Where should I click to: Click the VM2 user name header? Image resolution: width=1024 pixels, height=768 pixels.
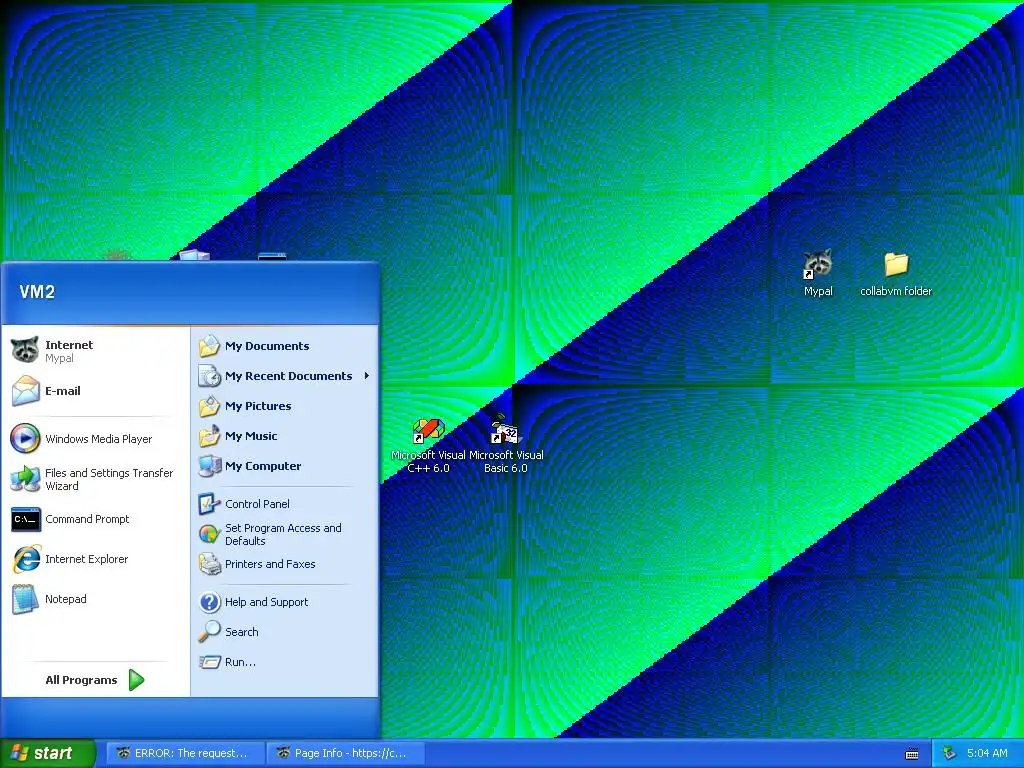tap(37, 292)
